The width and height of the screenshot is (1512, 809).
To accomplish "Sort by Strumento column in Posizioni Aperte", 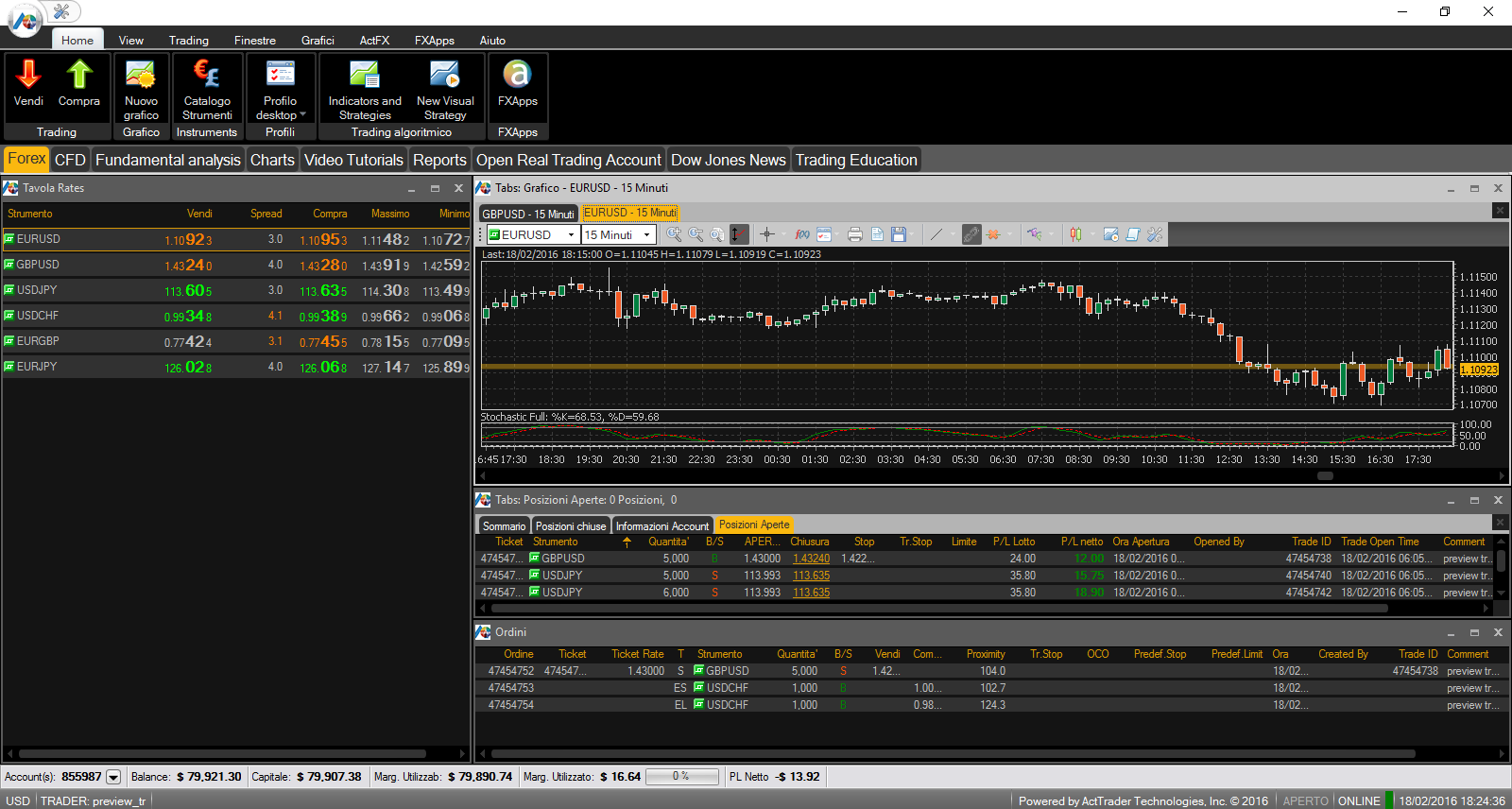I will (x=556, y=542).
